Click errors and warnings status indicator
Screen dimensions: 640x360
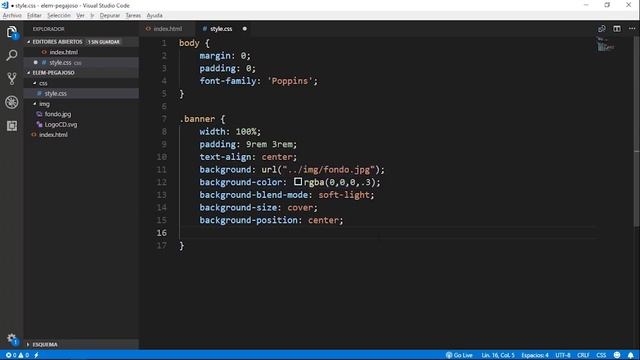17,355
